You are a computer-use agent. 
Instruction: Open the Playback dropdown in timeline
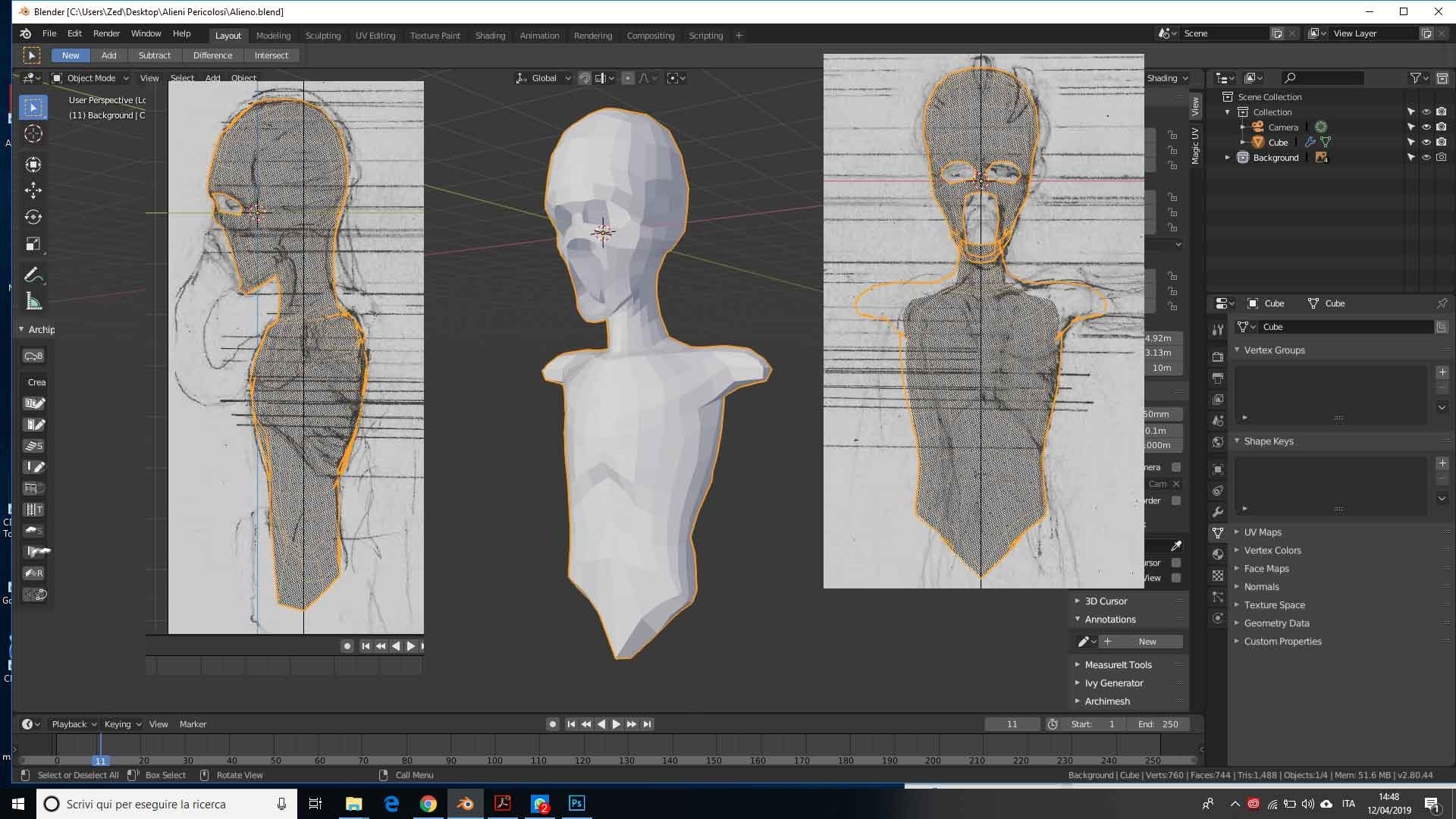coord(74,724)
